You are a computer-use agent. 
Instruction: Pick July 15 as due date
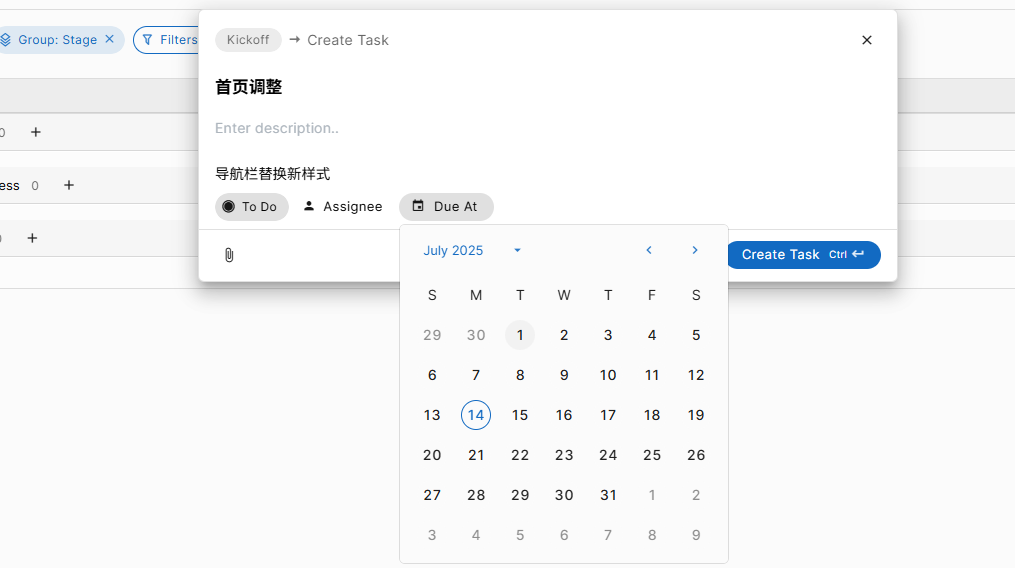(x=520, y=415)
